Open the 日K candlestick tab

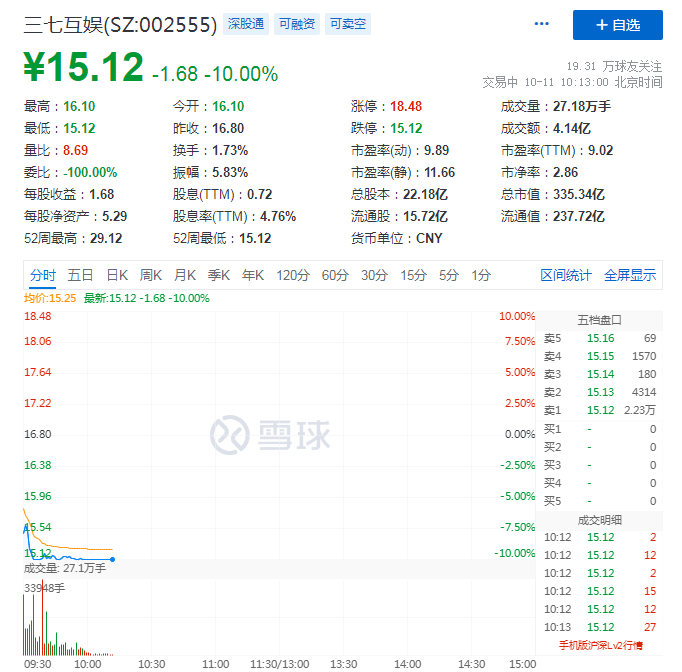[x=117, y=275]
